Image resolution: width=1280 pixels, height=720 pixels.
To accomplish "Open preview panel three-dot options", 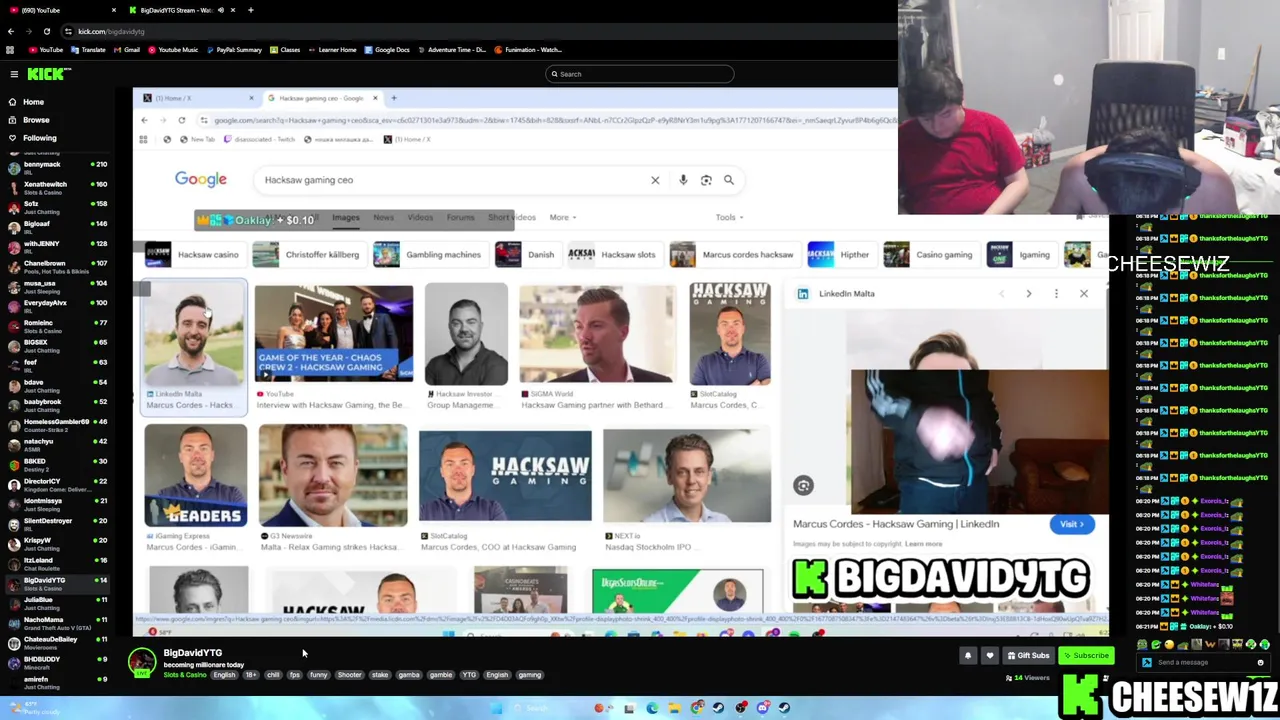I will point(1056,293).
